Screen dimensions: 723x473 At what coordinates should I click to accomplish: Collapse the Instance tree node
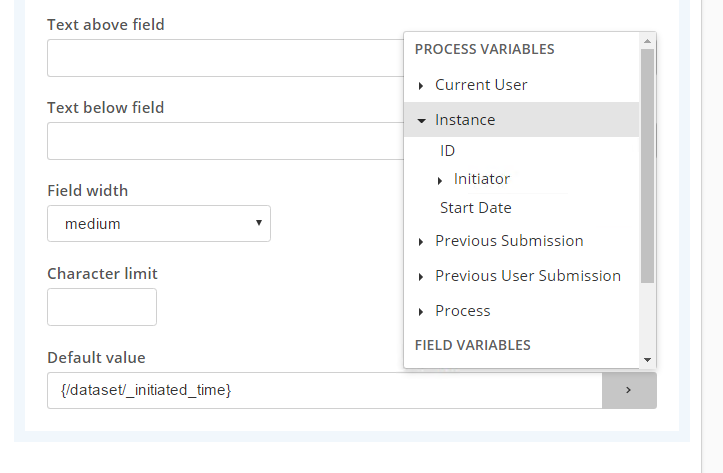pos(421,121)
